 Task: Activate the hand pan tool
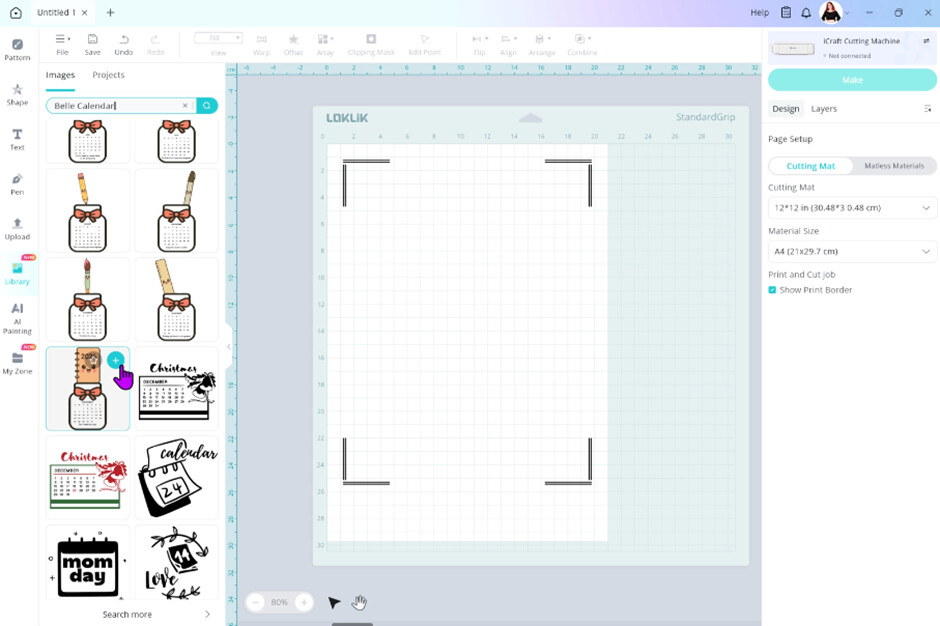[x=359, y=602]
